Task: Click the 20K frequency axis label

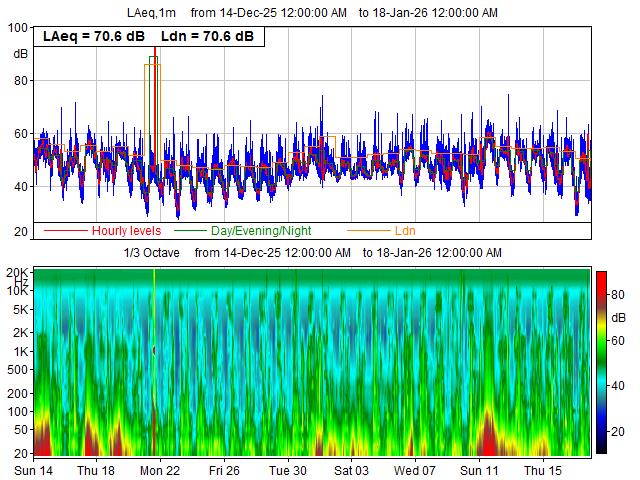Action: point(16,272)
